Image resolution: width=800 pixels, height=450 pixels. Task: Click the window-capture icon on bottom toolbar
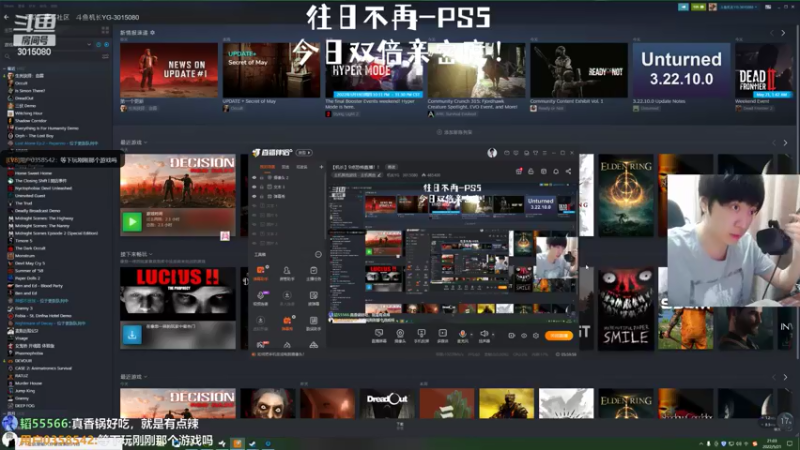pyautogui.click(x=421, y=333)
